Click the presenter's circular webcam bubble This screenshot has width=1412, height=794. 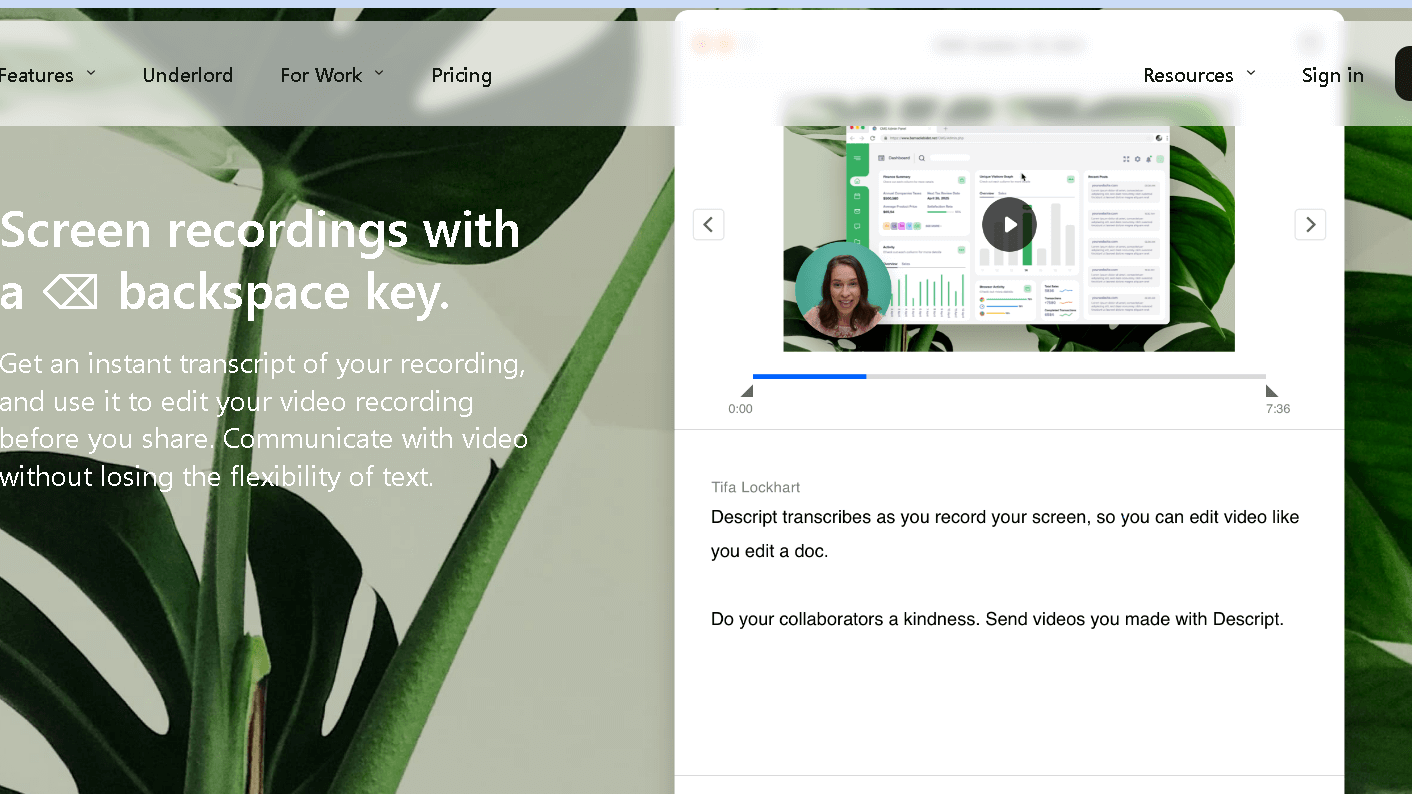point(843,289)
